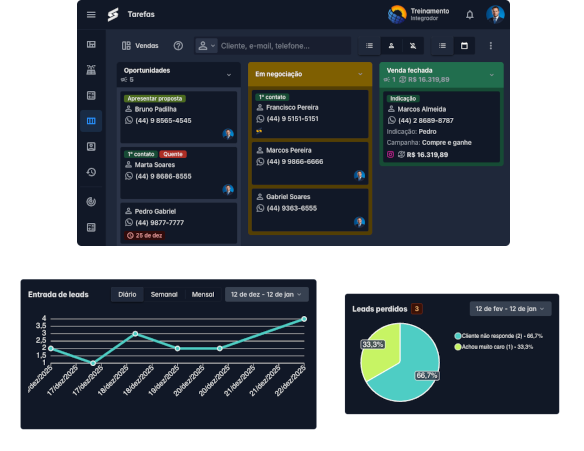Open the more options vertical dots menu
584x451 pixels.
click(491, 46)
